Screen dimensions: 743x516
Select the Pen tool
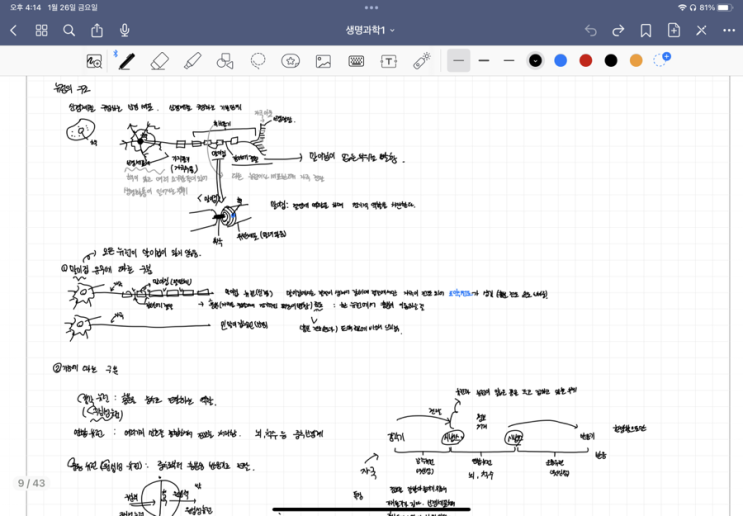pyautogui.click(x=127, y=61)
